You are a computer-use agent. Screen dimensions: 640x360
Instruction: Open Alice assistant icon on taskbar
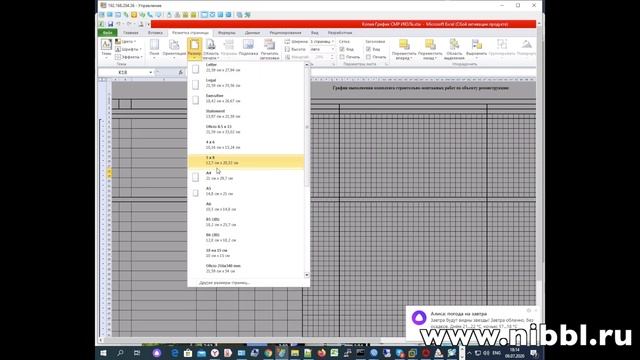coord(157,353)
